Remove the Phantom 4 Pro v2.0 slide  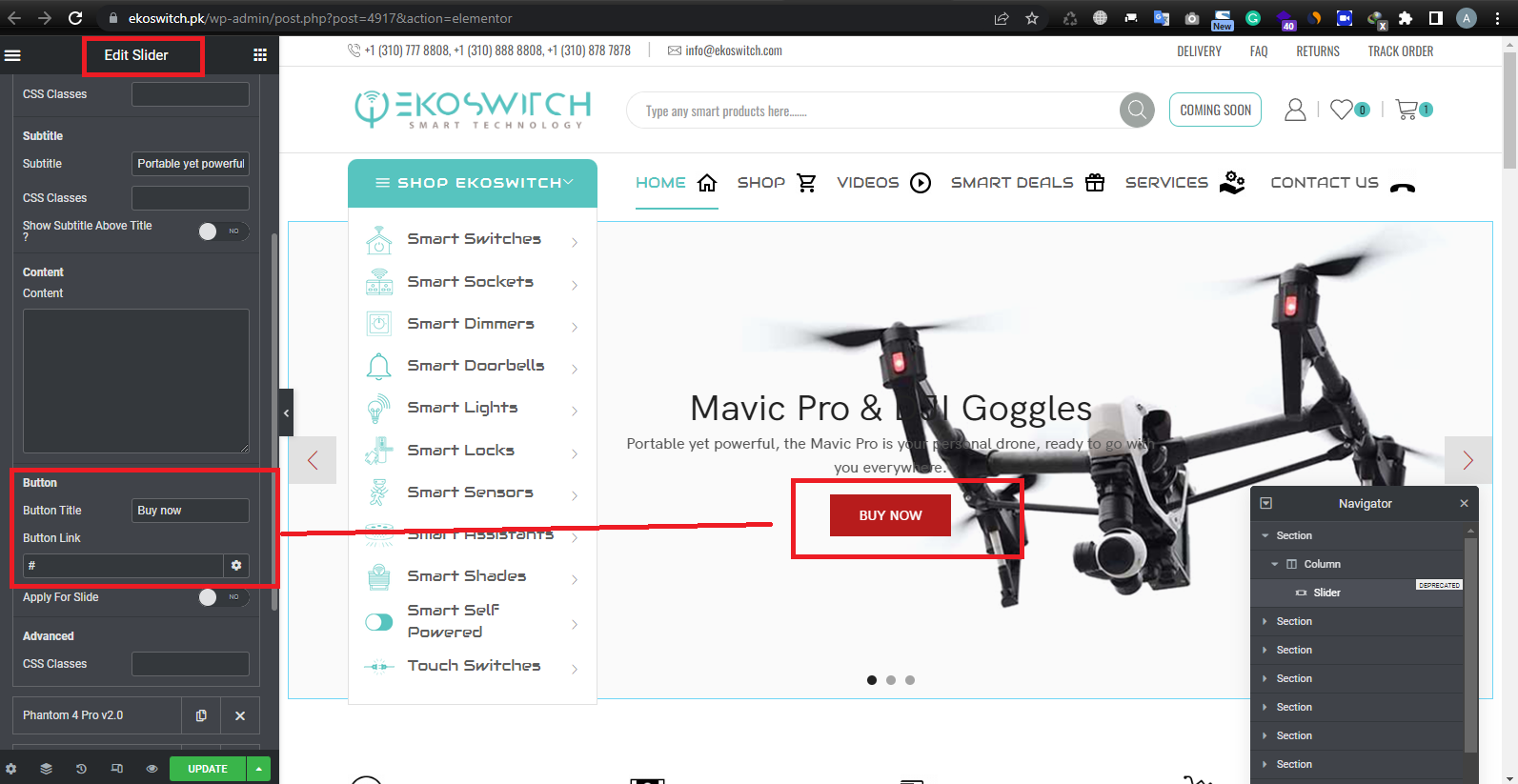[240, 715]
